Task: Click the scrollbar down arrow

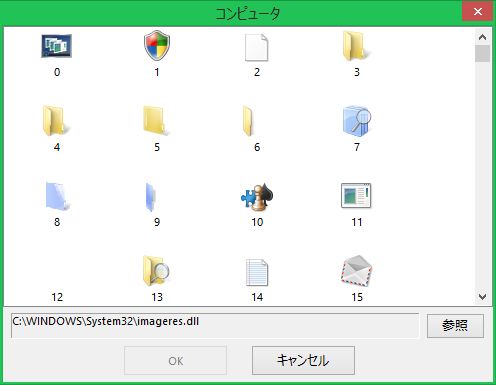Action: pos(482,296)
